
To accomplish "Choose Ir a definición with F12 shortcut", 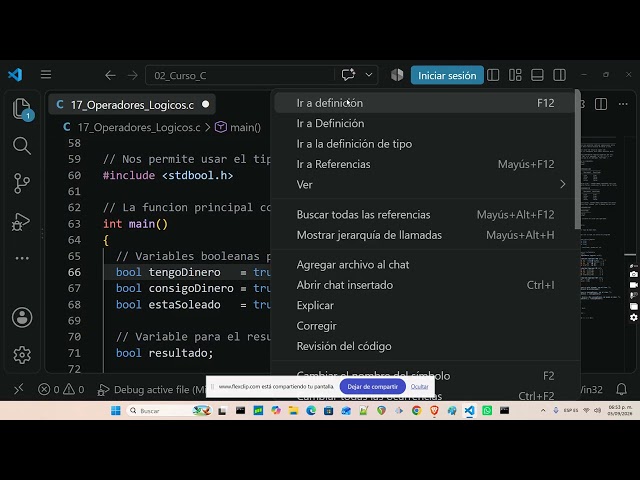I will click(425, 103).
